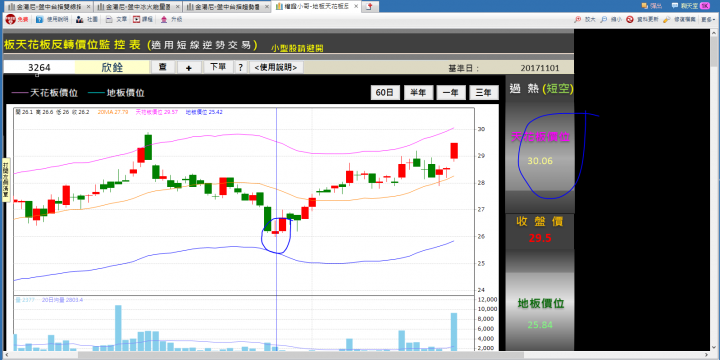This screenshot has width=720, height=360.
Task: Click the horizontal scrollbar at the bottom
Action: click(x=301, y=355)
